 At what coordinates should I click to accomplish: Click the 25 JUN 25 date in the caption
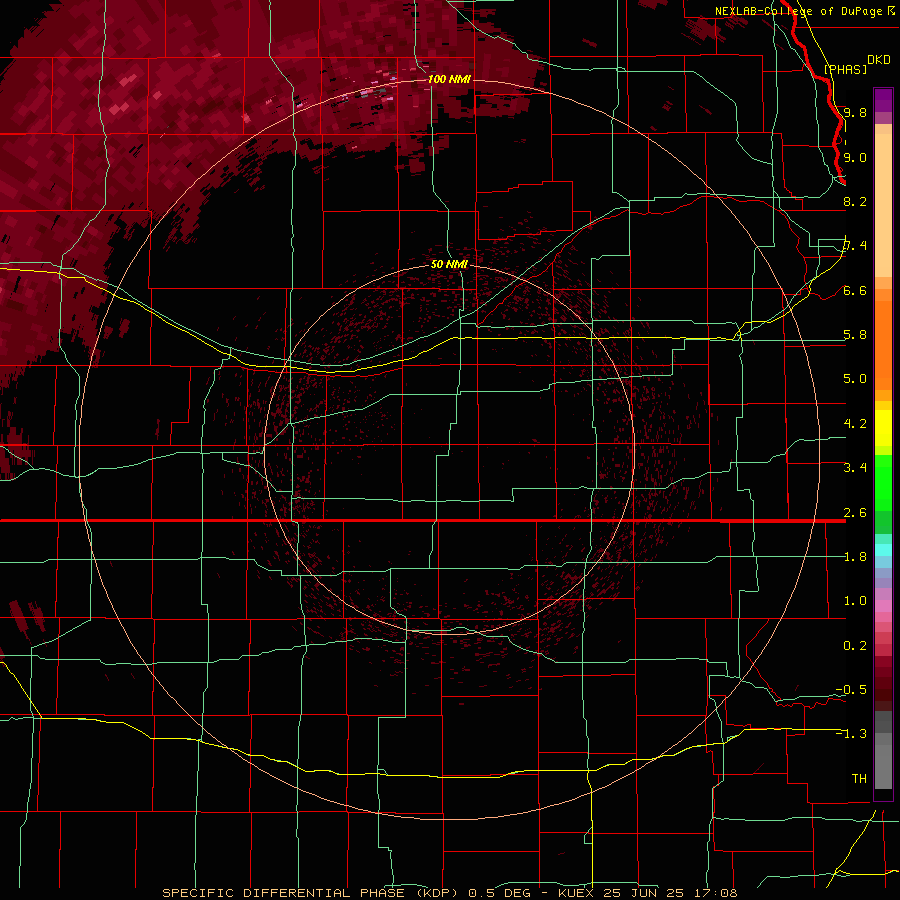point(642,893)
